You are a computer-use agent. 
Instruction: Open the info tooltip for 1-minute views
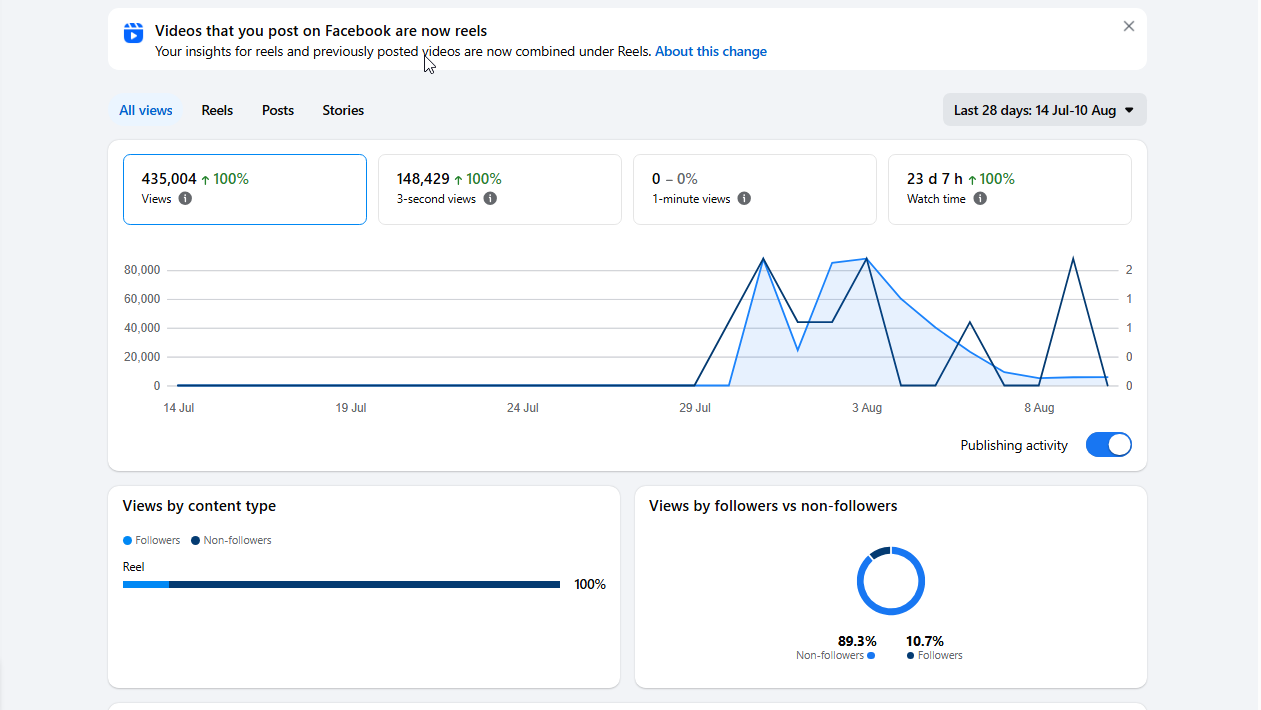pos(744,199)
